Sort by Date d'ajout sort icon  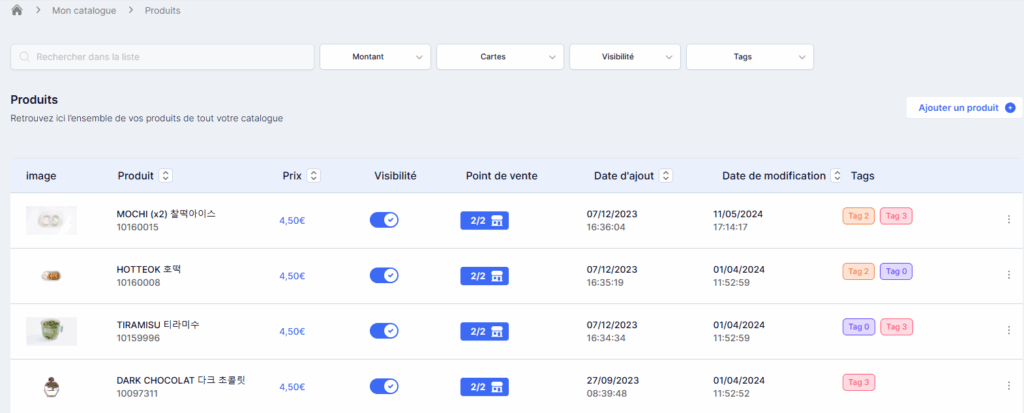[665, 176]
